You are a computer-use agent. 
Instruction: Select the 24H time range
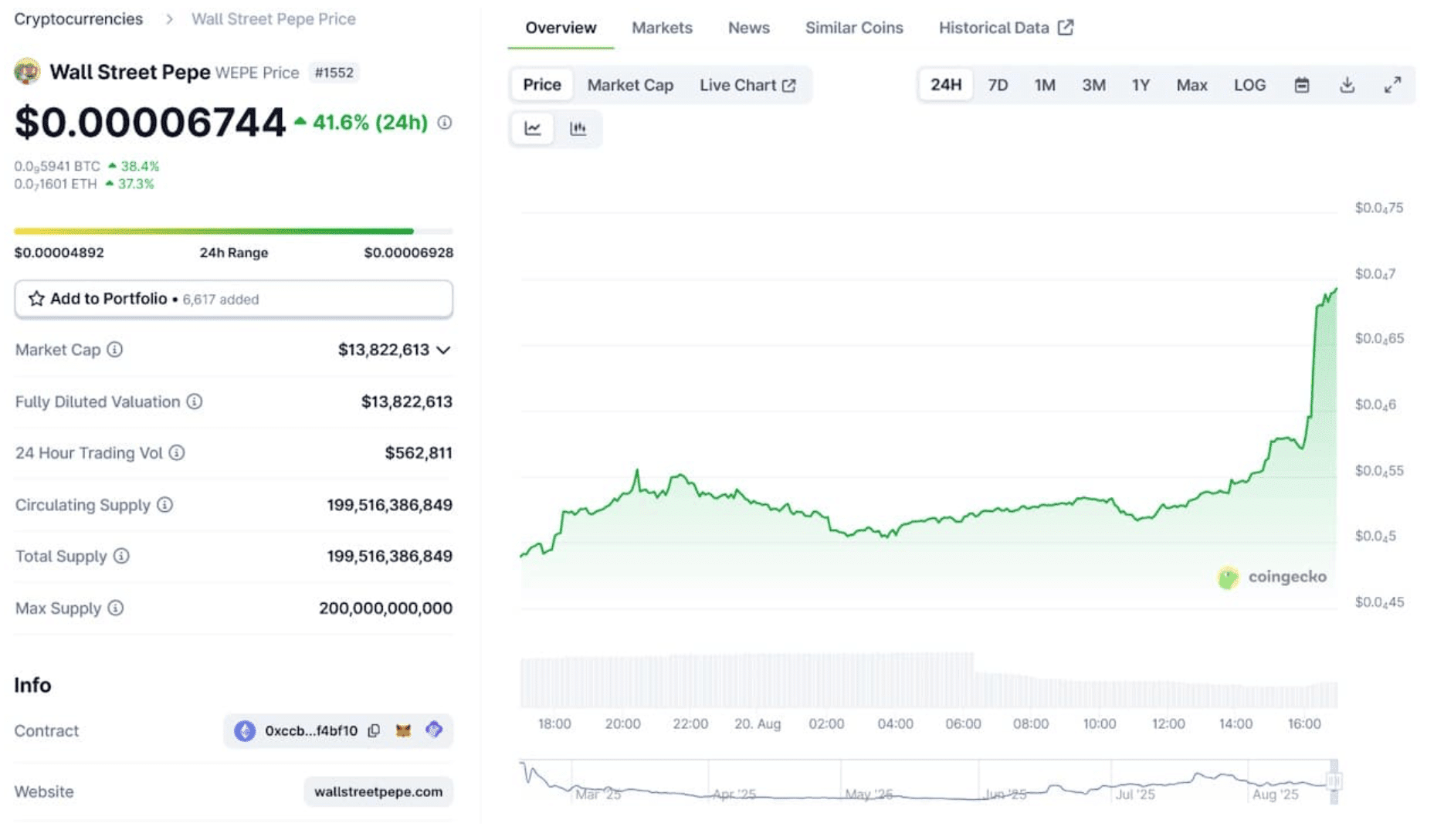[x=946, y=85]
